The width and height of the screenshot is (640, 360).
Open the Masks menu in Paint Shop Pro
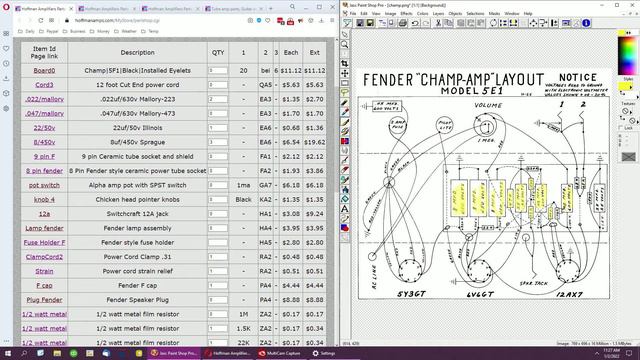point(494,13)
